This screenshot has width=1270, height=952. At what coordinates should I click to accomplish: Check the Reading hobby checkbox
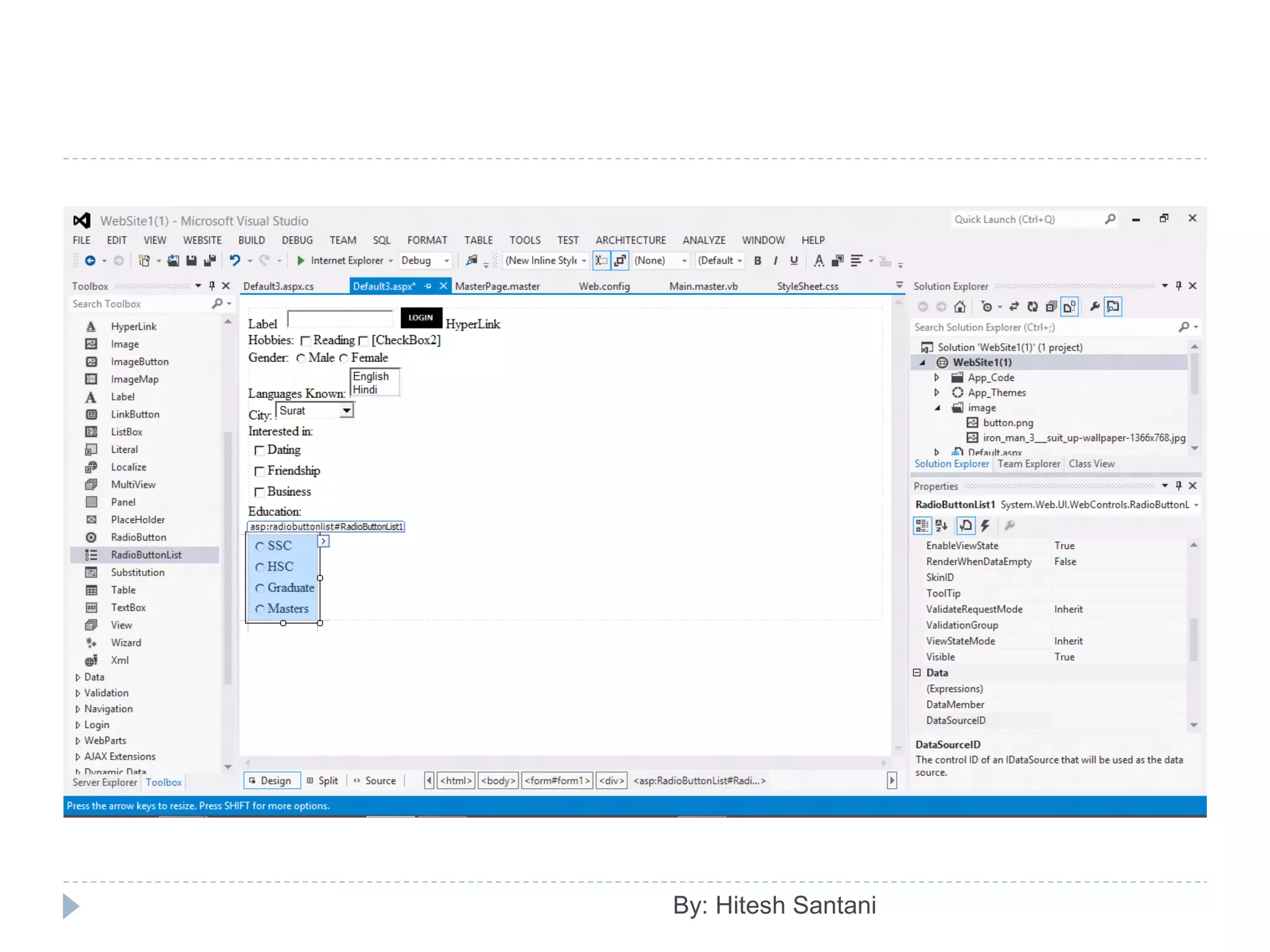tap(305, 341)
